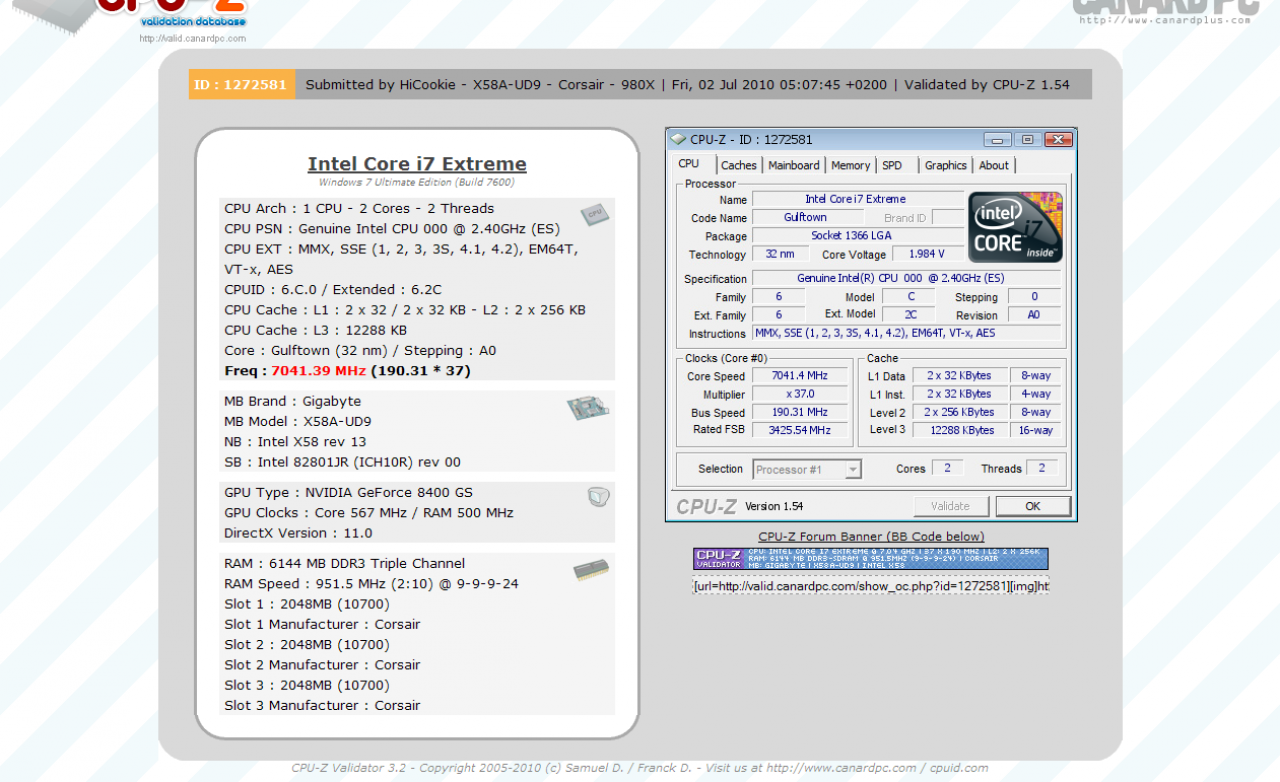Click the maximize button of CPU-Z window
The image size is (1280, 782).
1027,140
